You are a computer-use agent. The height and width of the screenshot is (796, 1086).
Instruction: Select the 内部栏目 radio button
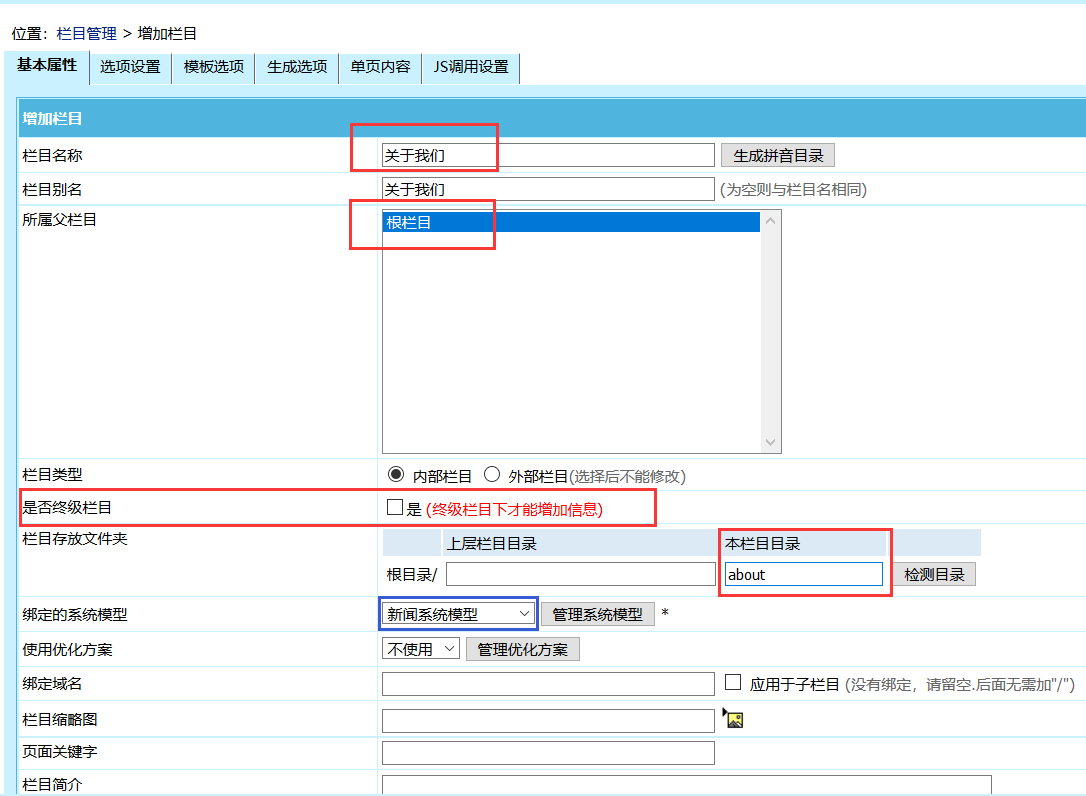(395, 475)
